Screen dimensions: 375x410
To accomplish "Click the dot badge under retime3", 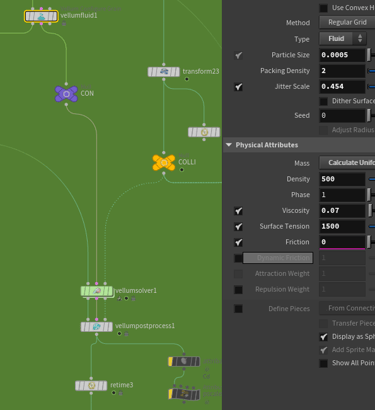I will [114, 393].
